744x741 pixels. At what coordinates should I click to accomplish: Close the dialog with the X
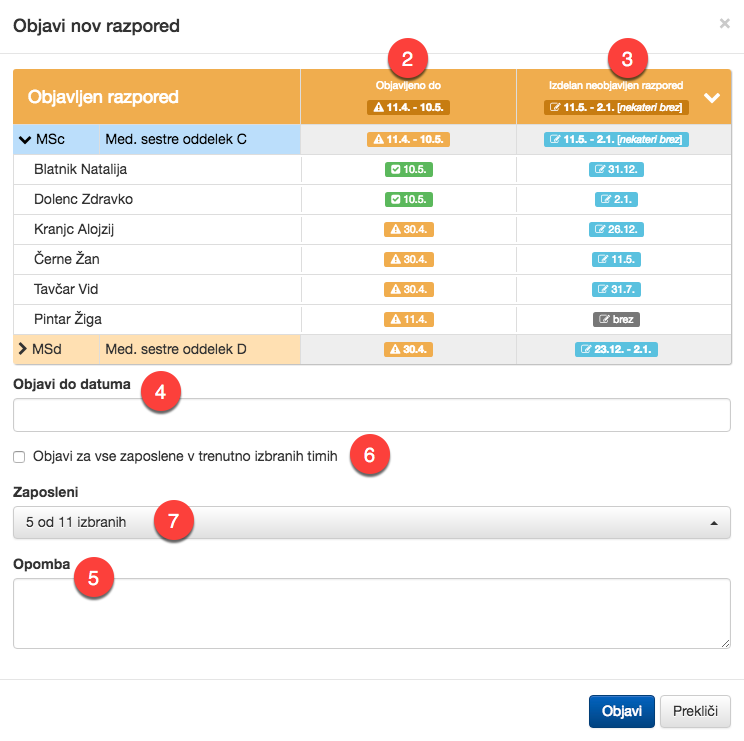click(x=724, y=24)
